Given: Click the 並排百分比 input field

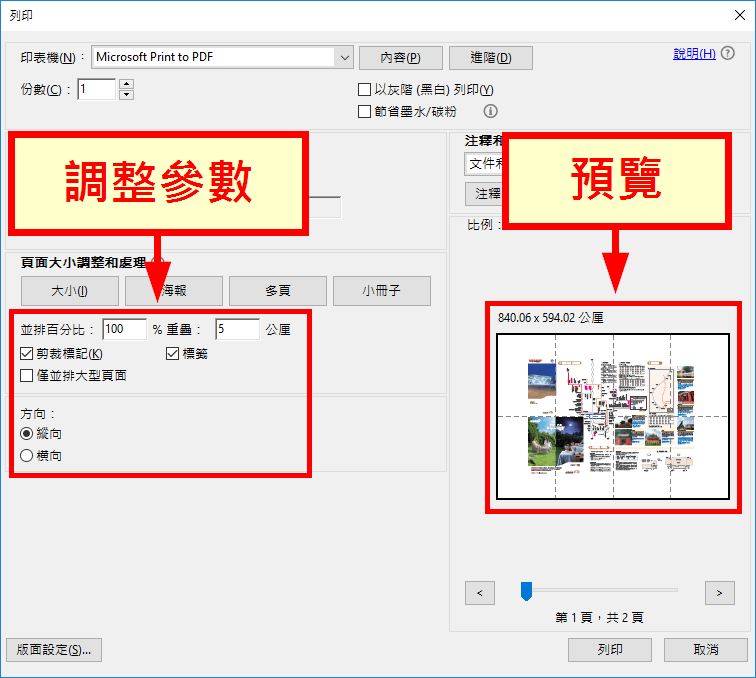Looking at the screenshot, I should (124, 329).
